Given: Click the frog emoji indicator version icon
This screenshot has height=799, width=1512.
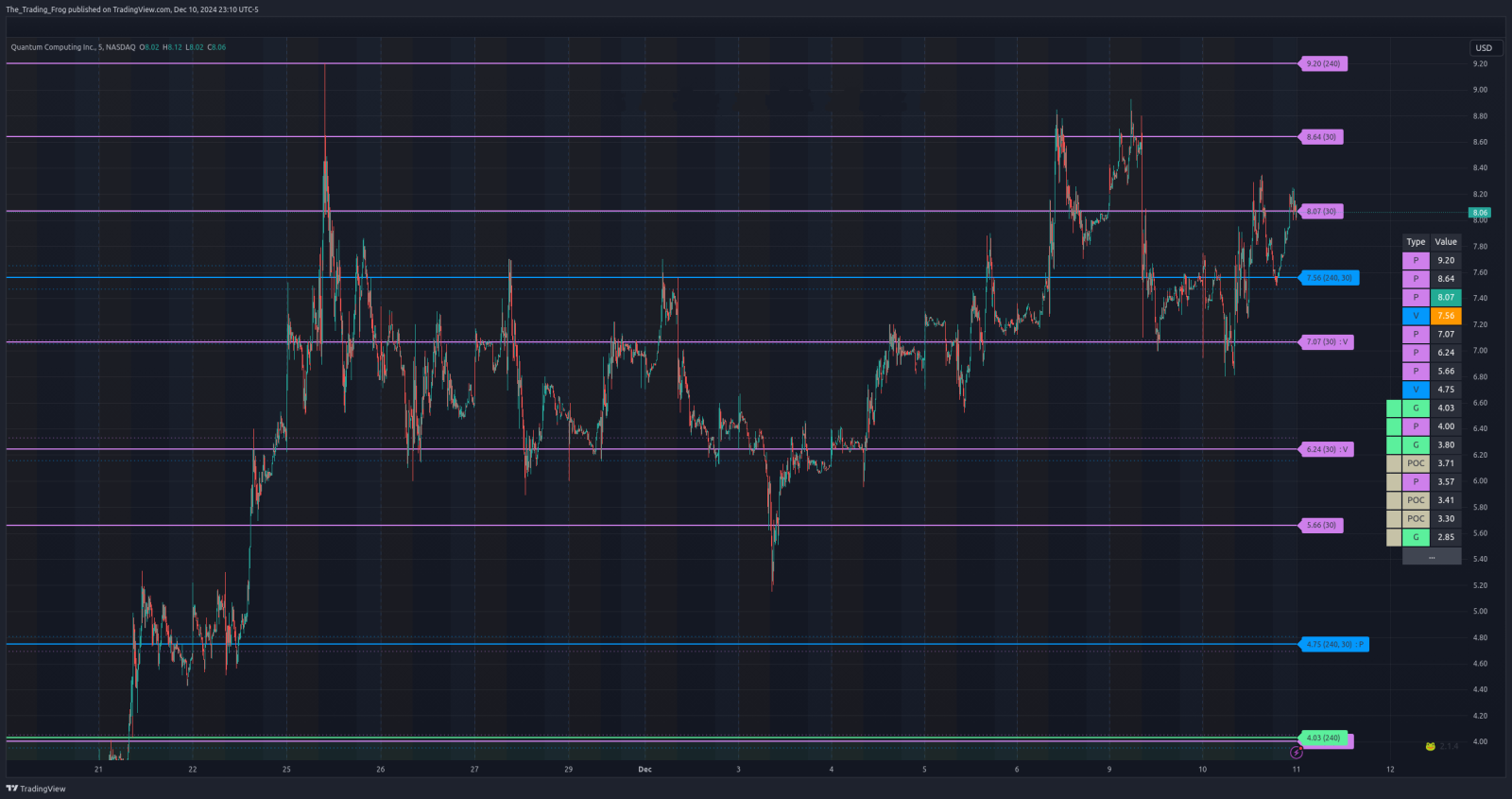Looking at the screenshot, I should pos(1431,746).
